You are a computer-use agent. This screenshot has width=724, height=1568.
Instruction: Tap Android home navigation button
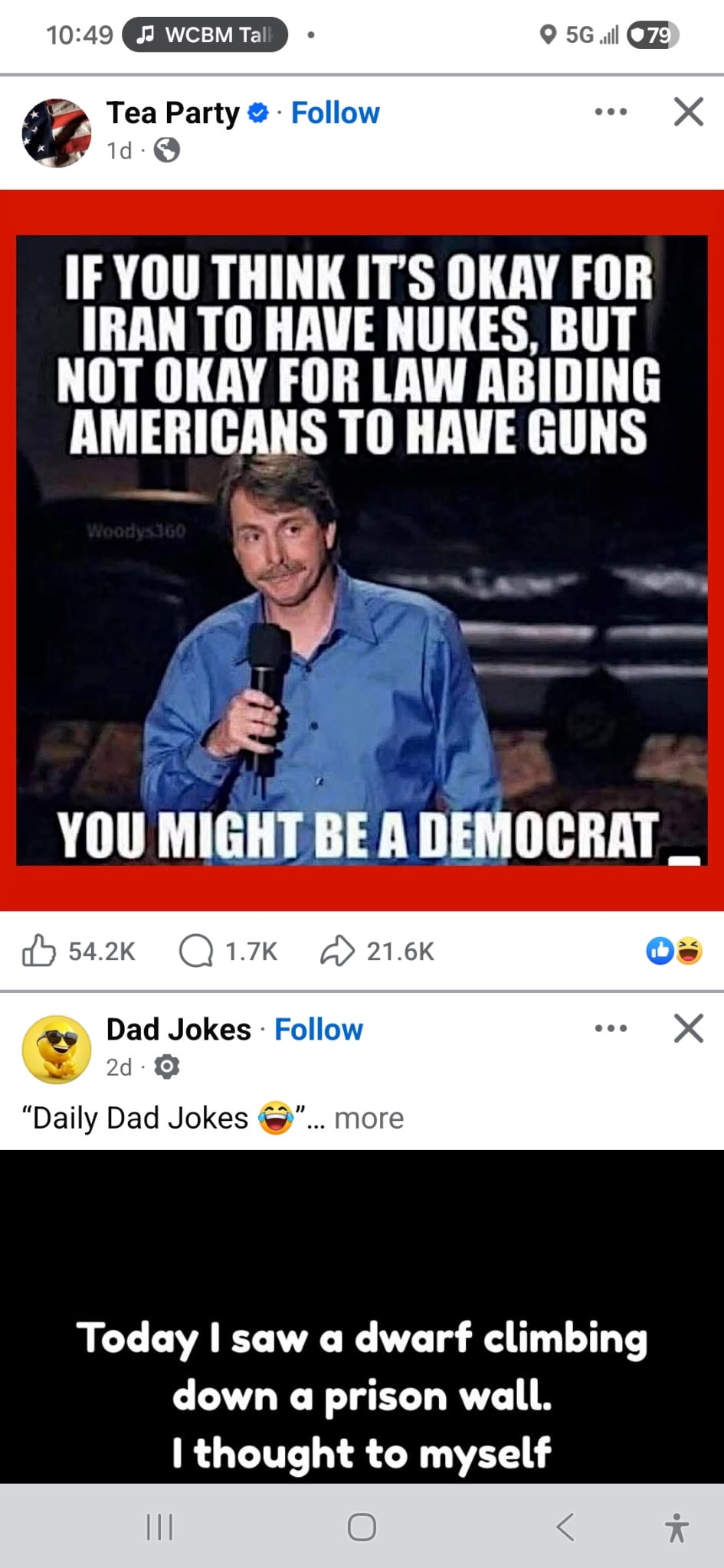pyautogui.click(x=362, y=1527)
